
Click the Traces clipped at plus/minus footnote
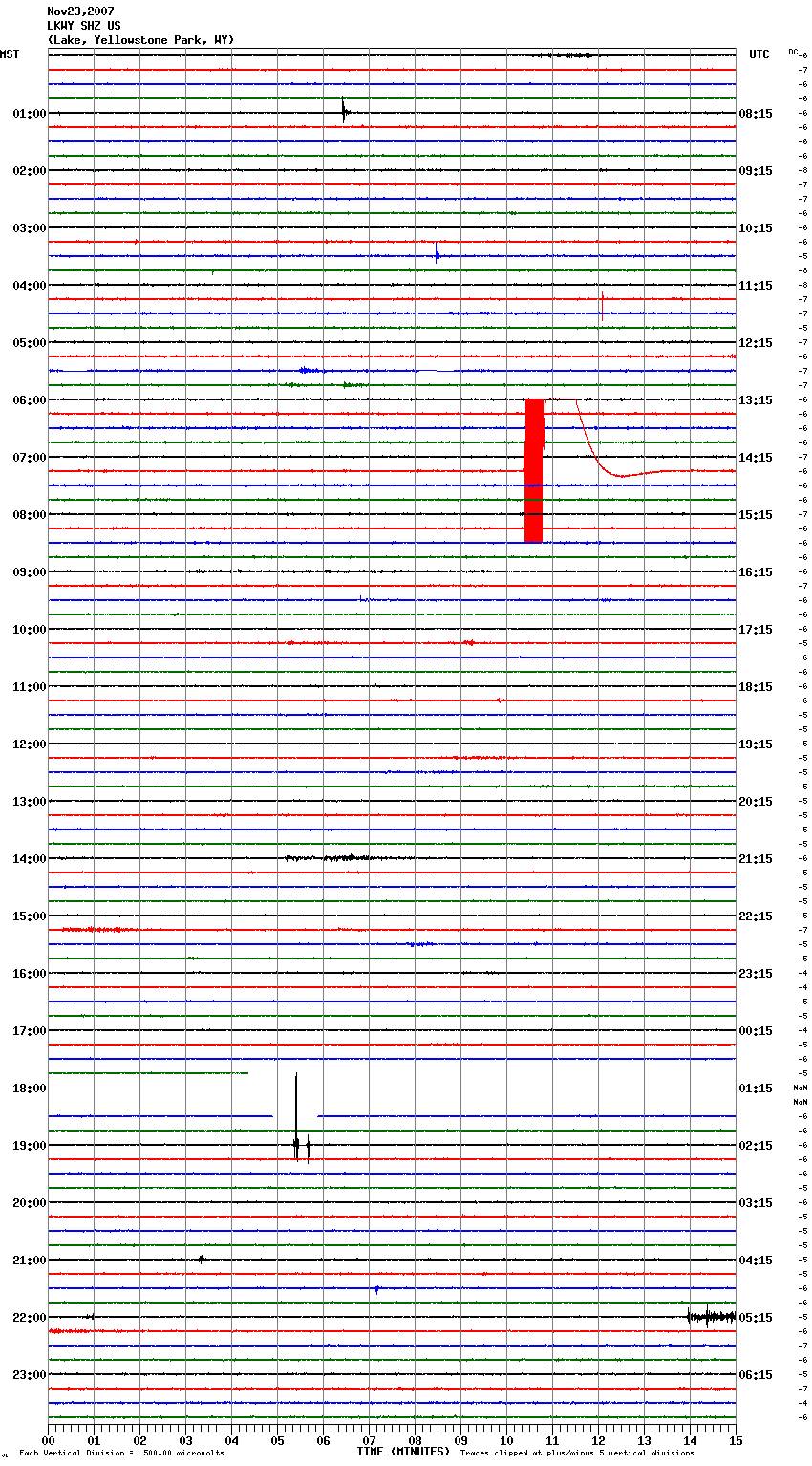577,1453
